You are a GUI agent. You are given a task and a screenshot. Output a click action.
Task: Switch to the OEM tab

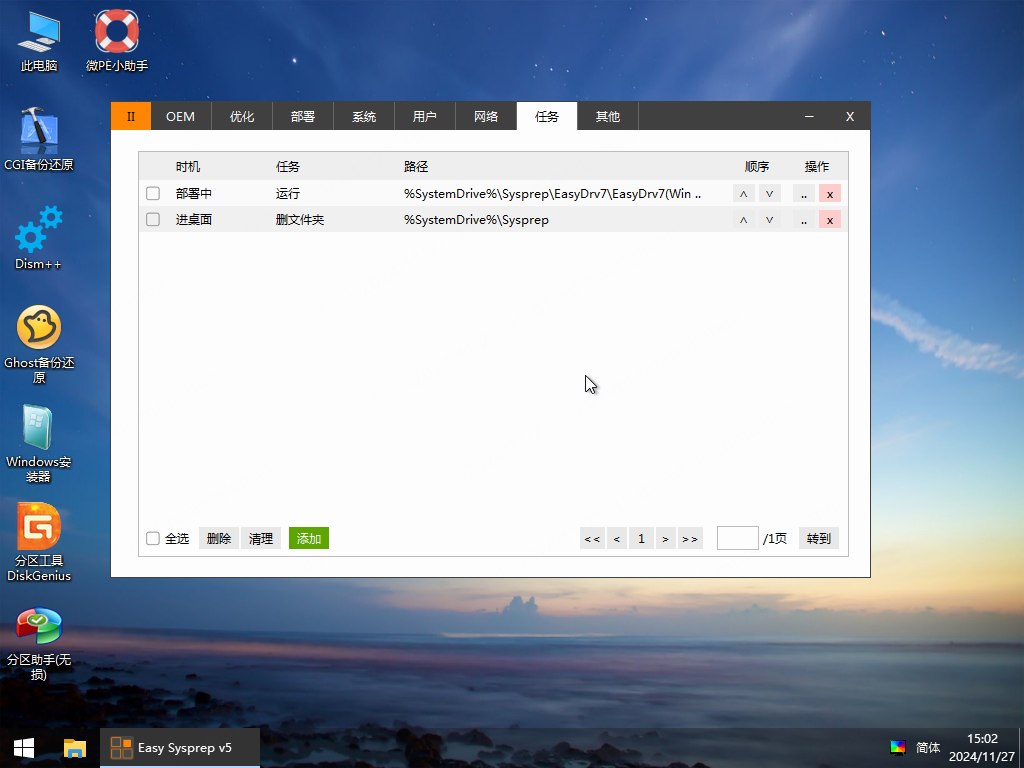click(181, 116)
